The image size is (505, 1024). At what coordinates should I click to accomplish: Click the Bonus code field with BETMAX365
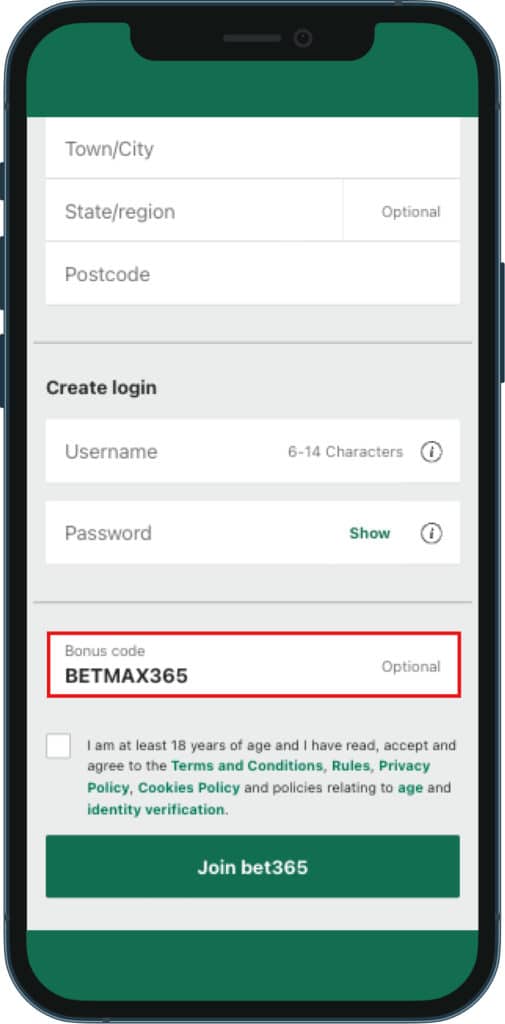[x=253, y=665]
